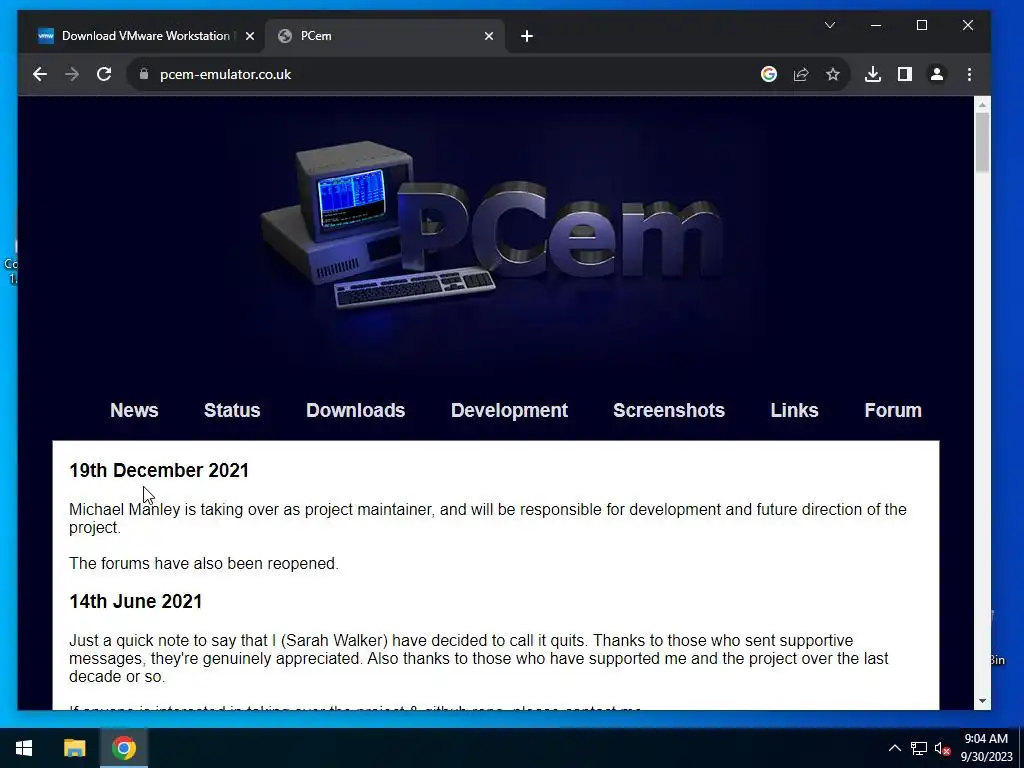Go back to the previous page

click(x=40, y=74)
